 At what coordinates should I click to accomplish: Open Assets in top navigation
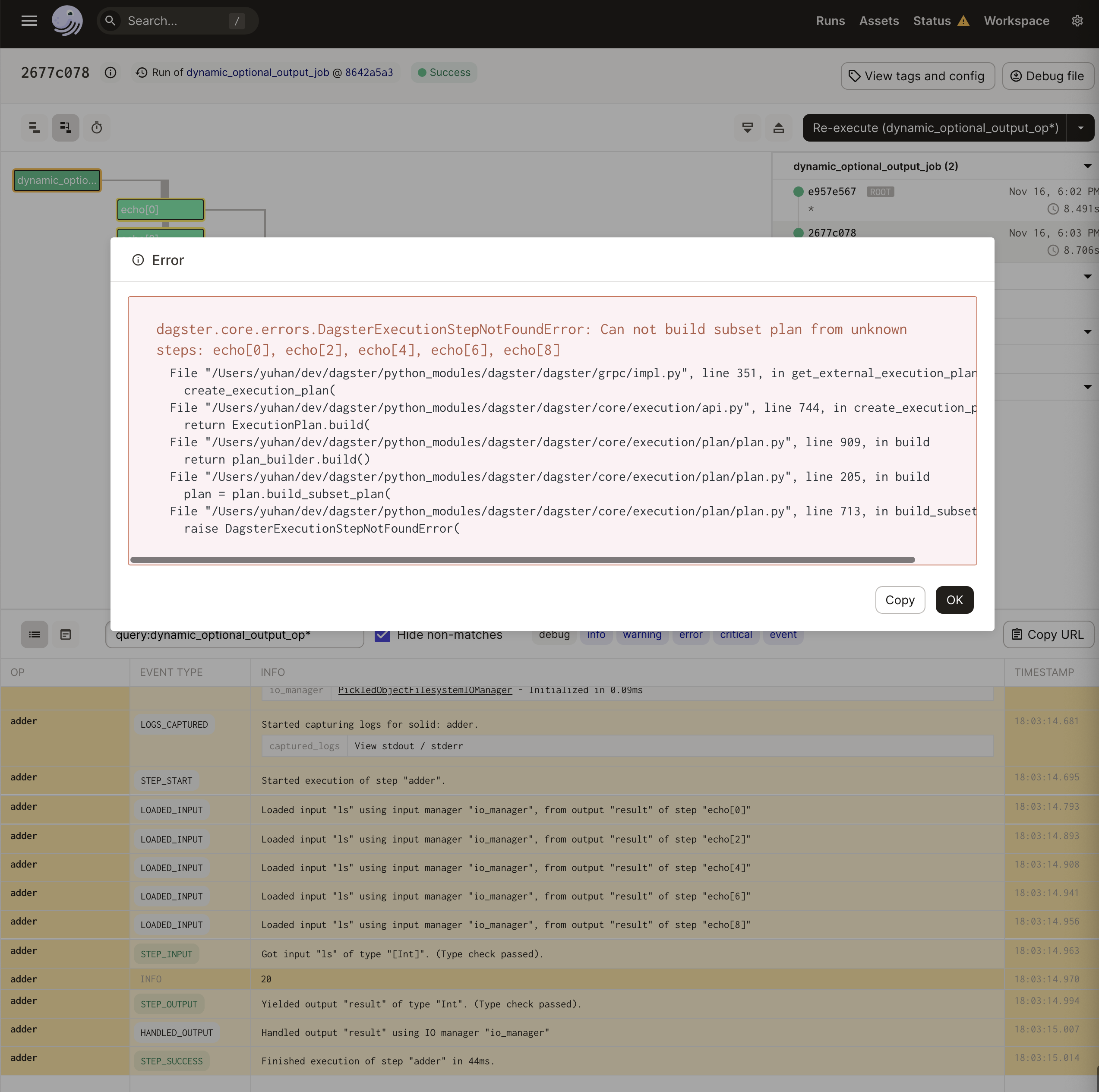(878, 21)
